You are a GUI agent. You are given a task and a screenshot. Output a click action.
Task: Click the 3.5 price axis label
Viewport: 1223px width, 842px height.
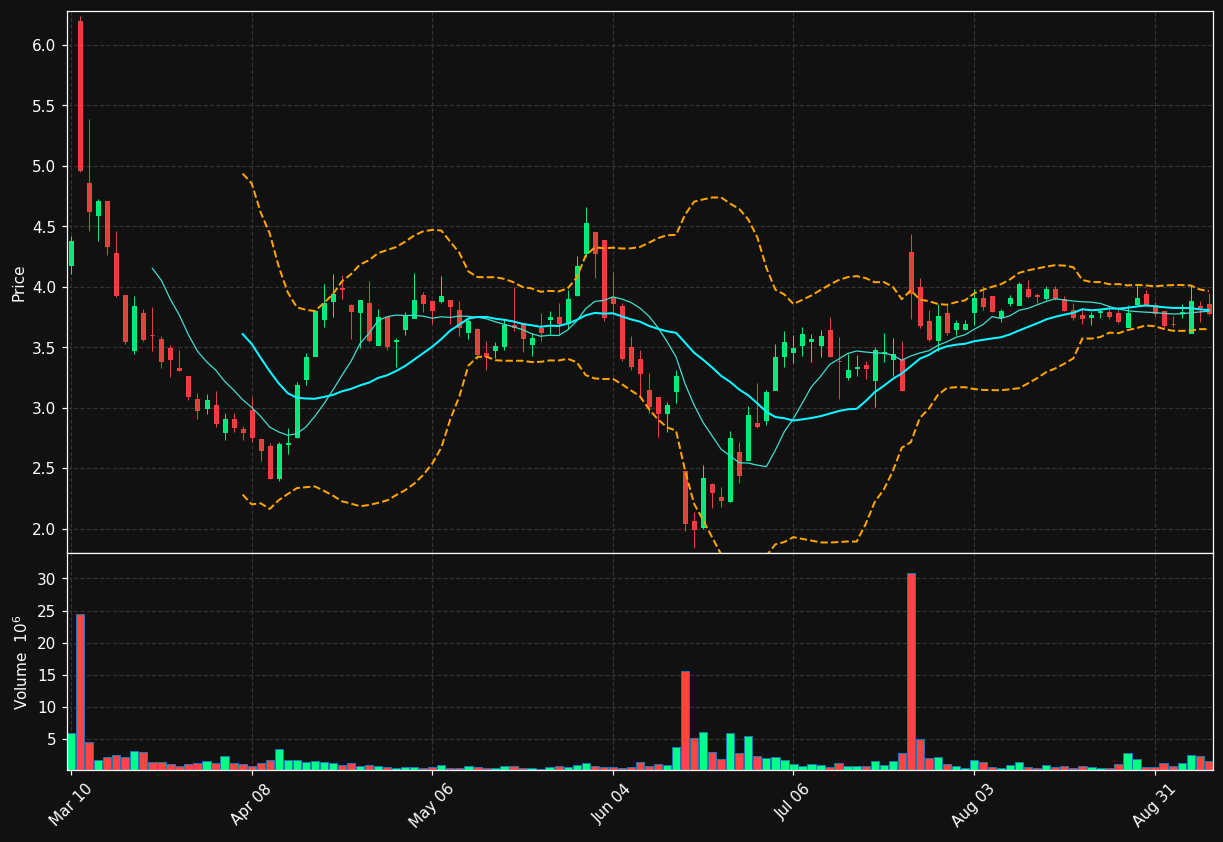43,348
